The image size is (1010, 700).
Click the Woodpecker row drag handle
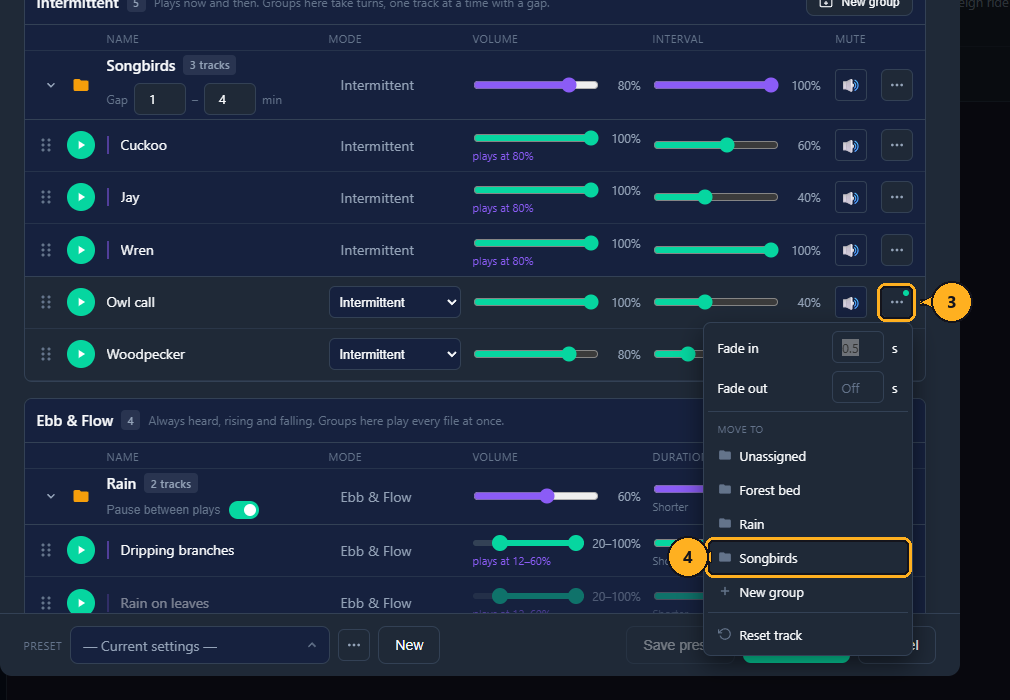(x=46, y=354)
